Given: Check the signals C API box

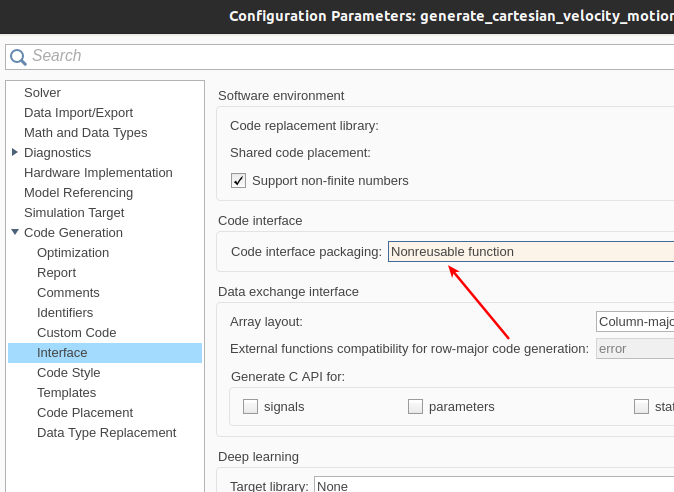Looking at the screenshot, I should 251,407.
